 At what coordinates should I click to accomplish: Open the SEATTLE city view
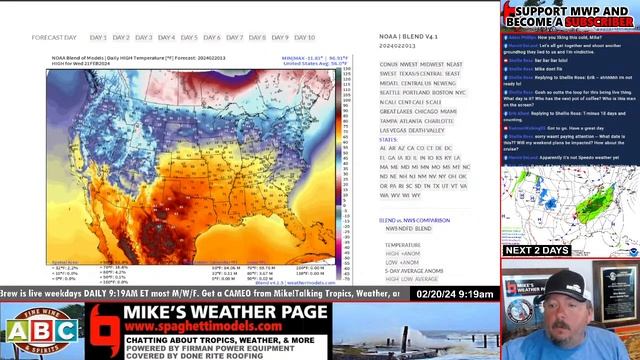click(390, 93)
